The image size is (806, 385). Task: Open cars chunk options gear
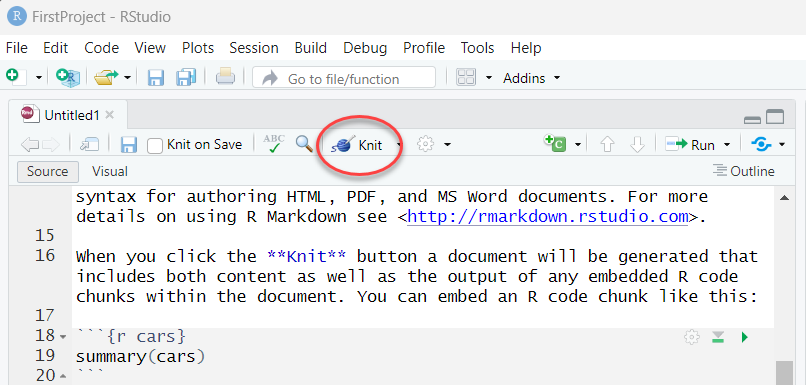(692, 338)
